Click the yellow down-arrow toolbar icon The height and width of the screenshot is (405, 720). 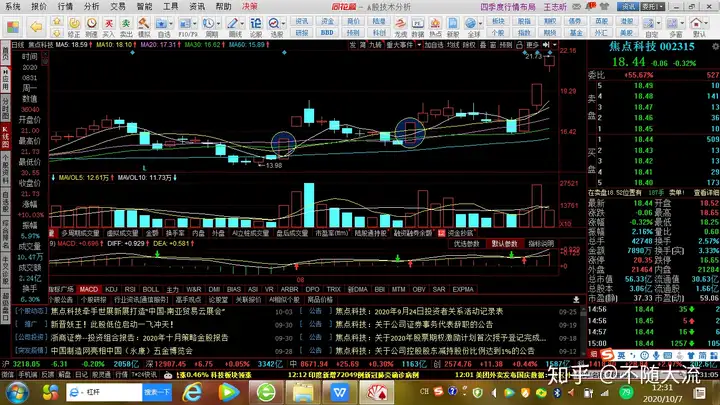pos(57,33)
